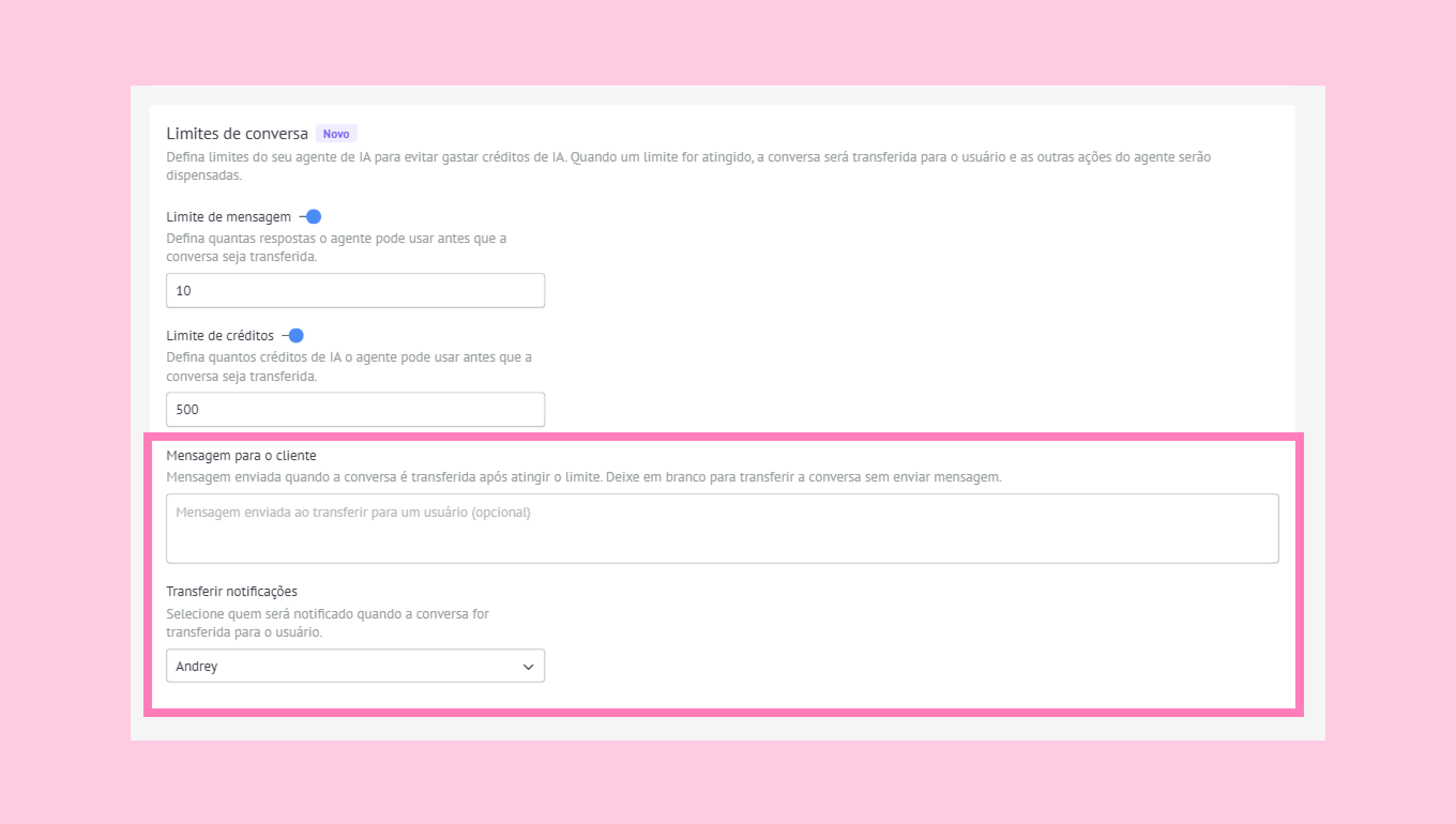
Task: Click the Mensagem para o cliente label
Action: [x=241, y=455]
